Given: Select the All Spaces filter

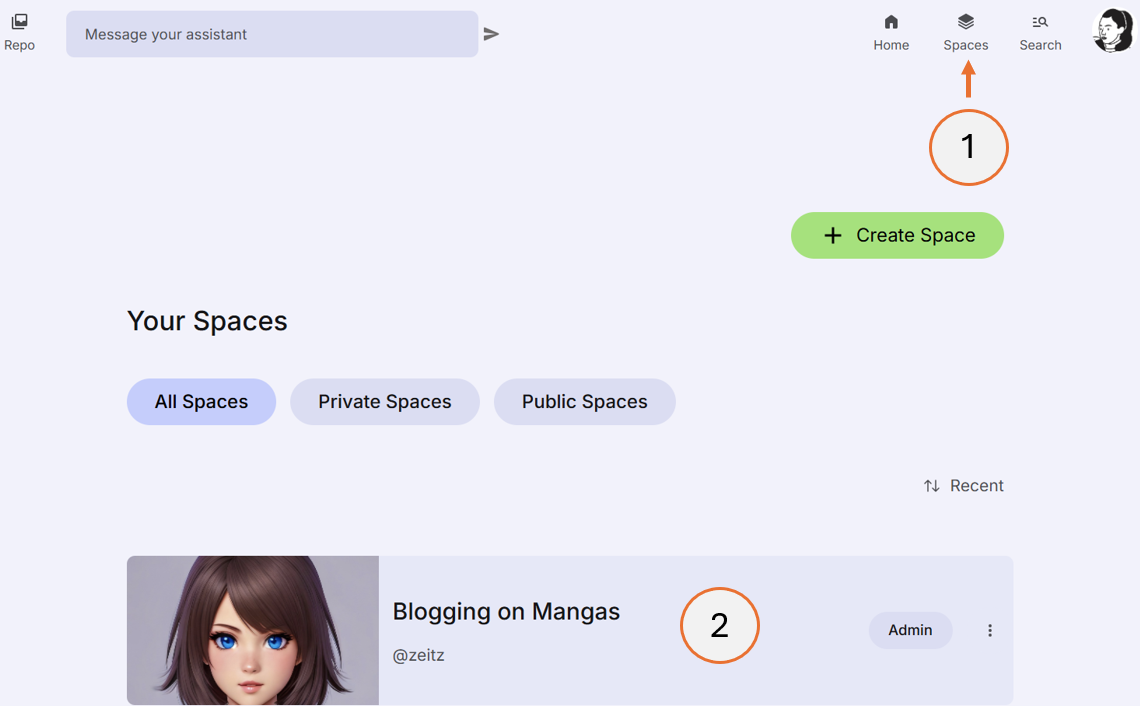Looking at the screenshot, I should [201, 401].
